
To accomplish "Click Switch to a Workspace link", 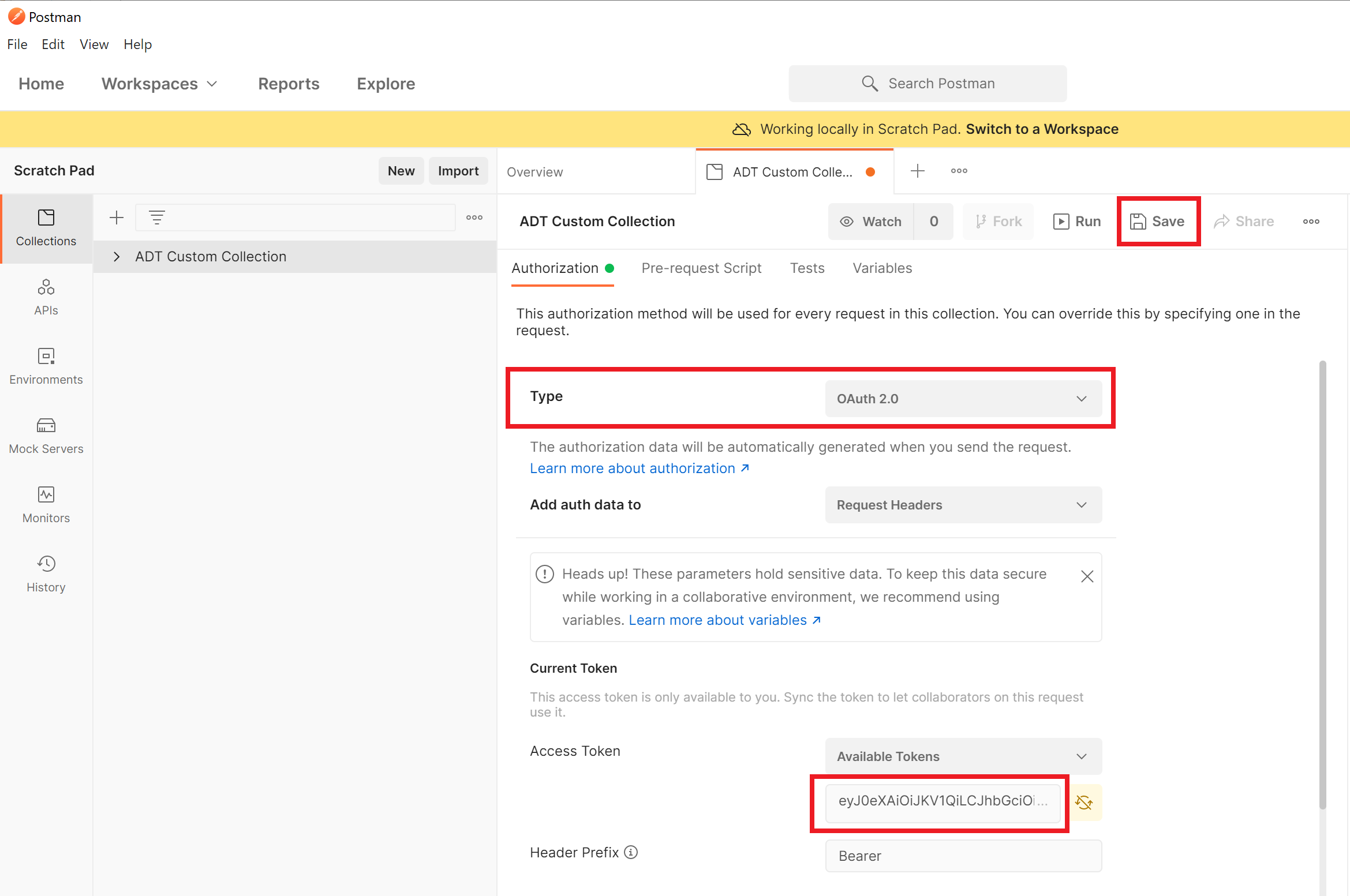I will pos(1042,129).
